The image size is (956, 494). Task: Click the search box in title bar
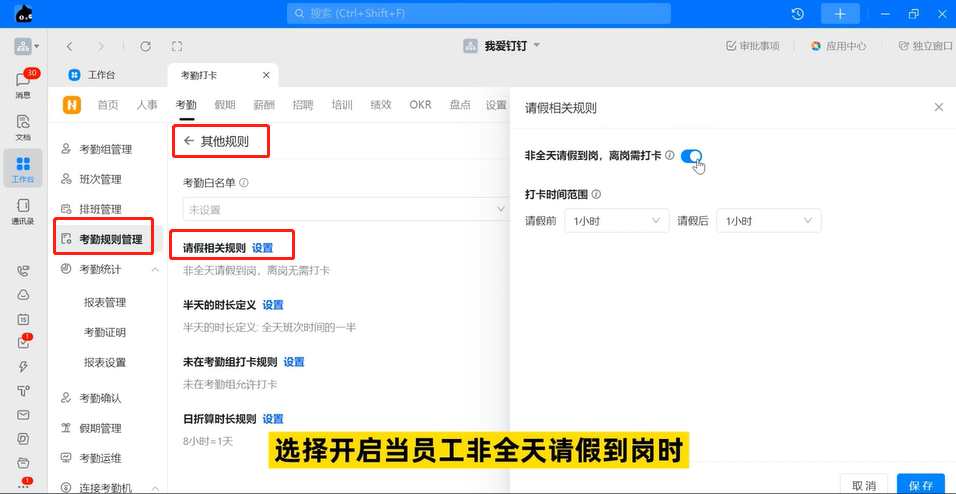point(479,13)
